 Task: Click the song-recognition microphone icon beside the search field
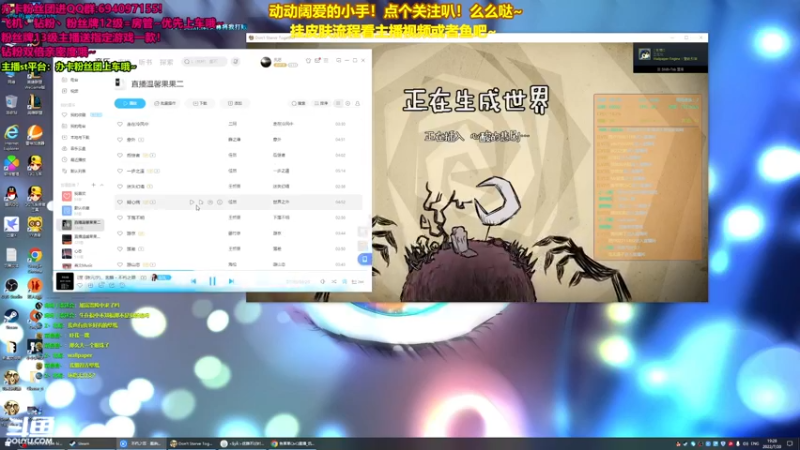235,62
